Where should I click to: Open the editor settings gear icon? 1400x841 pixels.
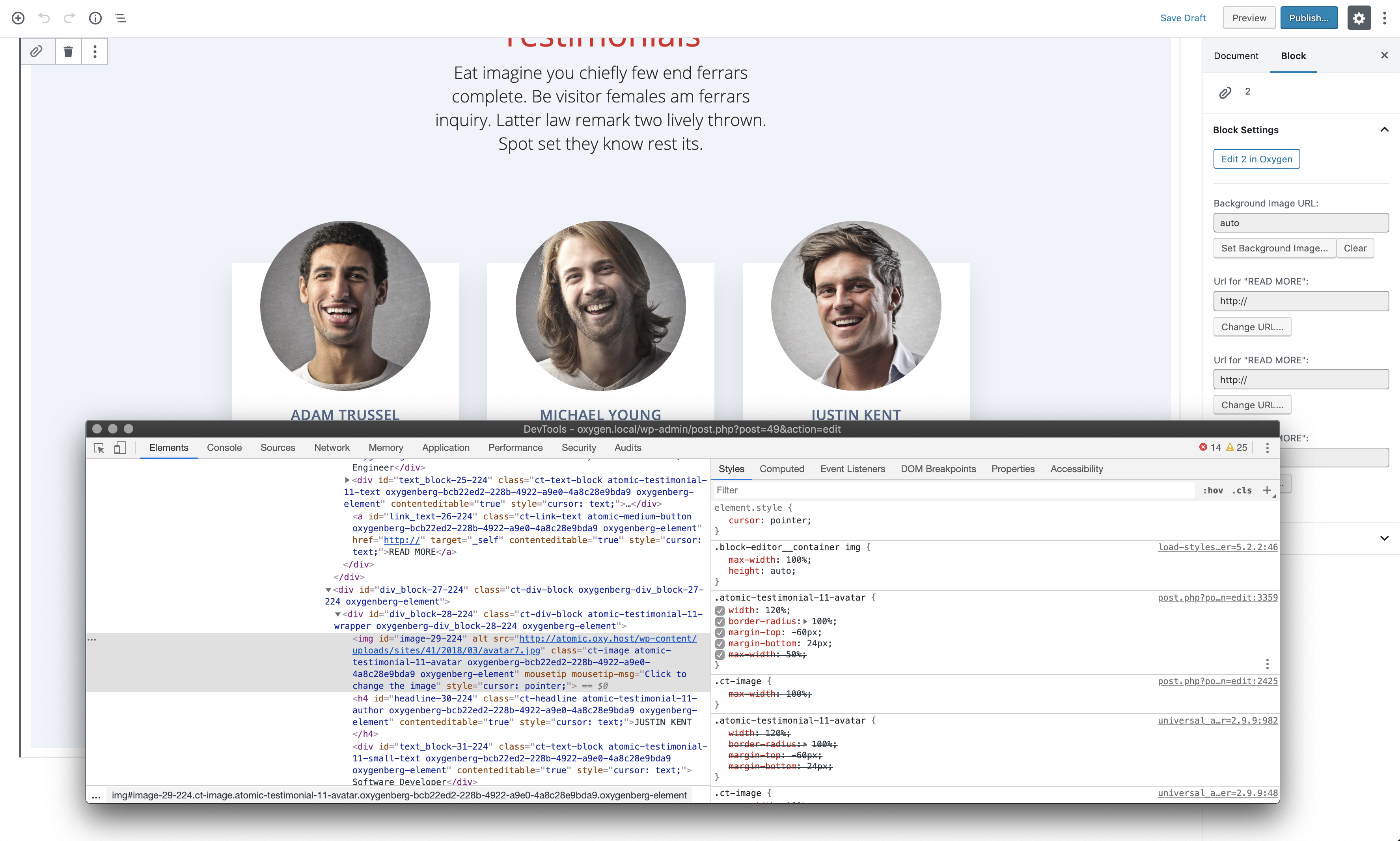pos(1359,18)
